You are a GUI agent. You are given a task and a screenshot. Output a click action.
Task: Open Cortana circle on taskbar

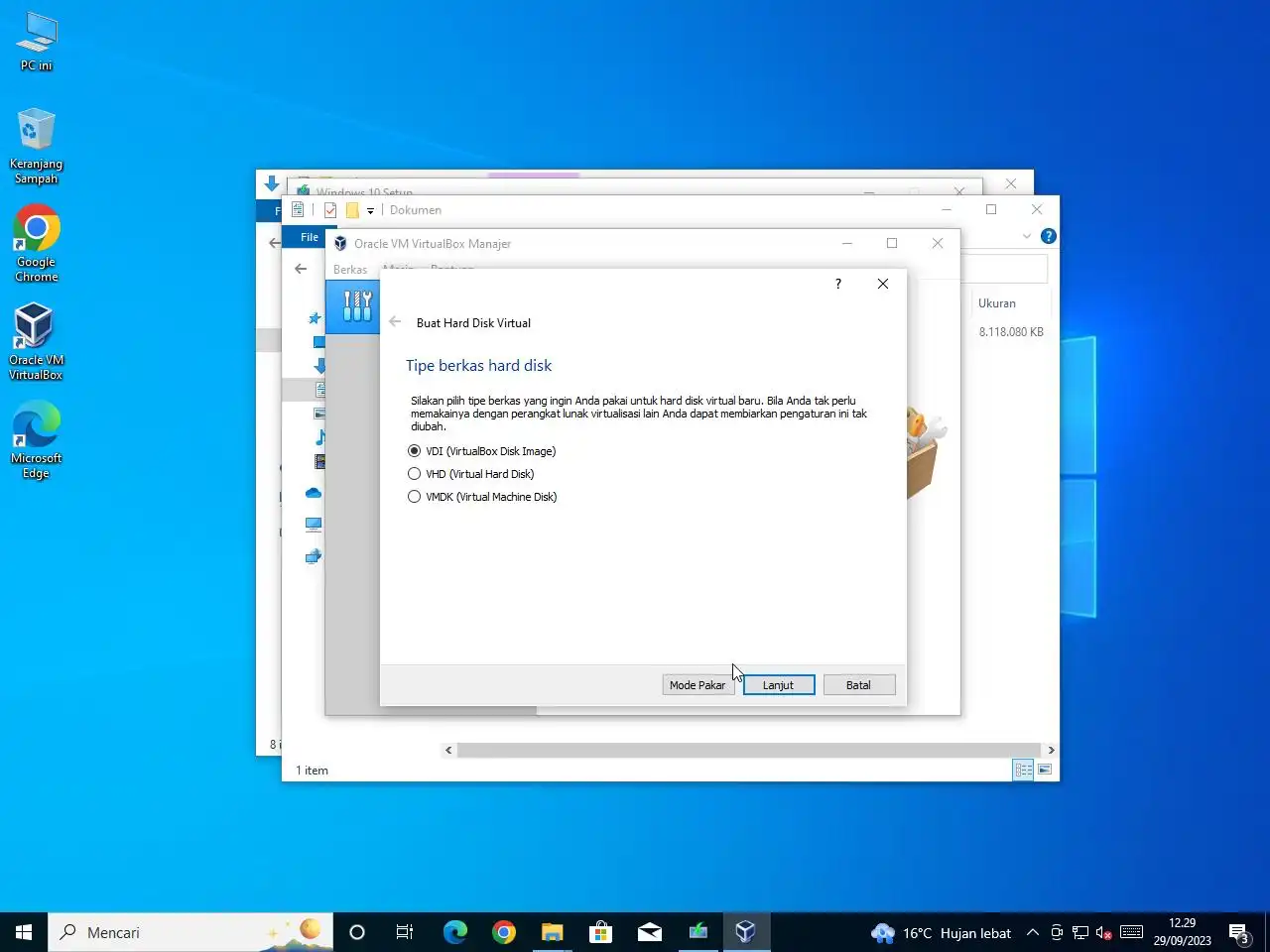357,932
